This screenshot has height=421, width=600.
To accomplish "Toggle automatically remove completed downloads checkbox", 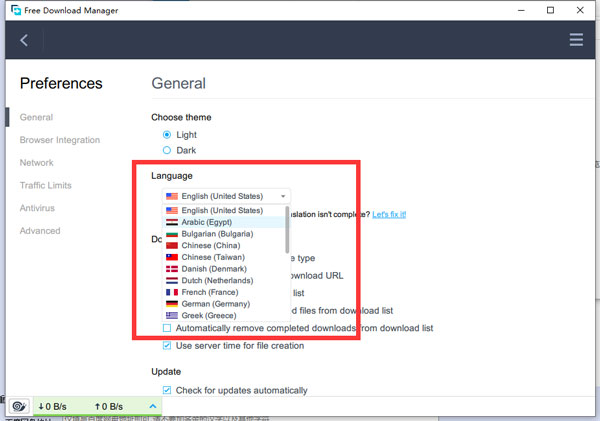I will (x=167, y=328).
